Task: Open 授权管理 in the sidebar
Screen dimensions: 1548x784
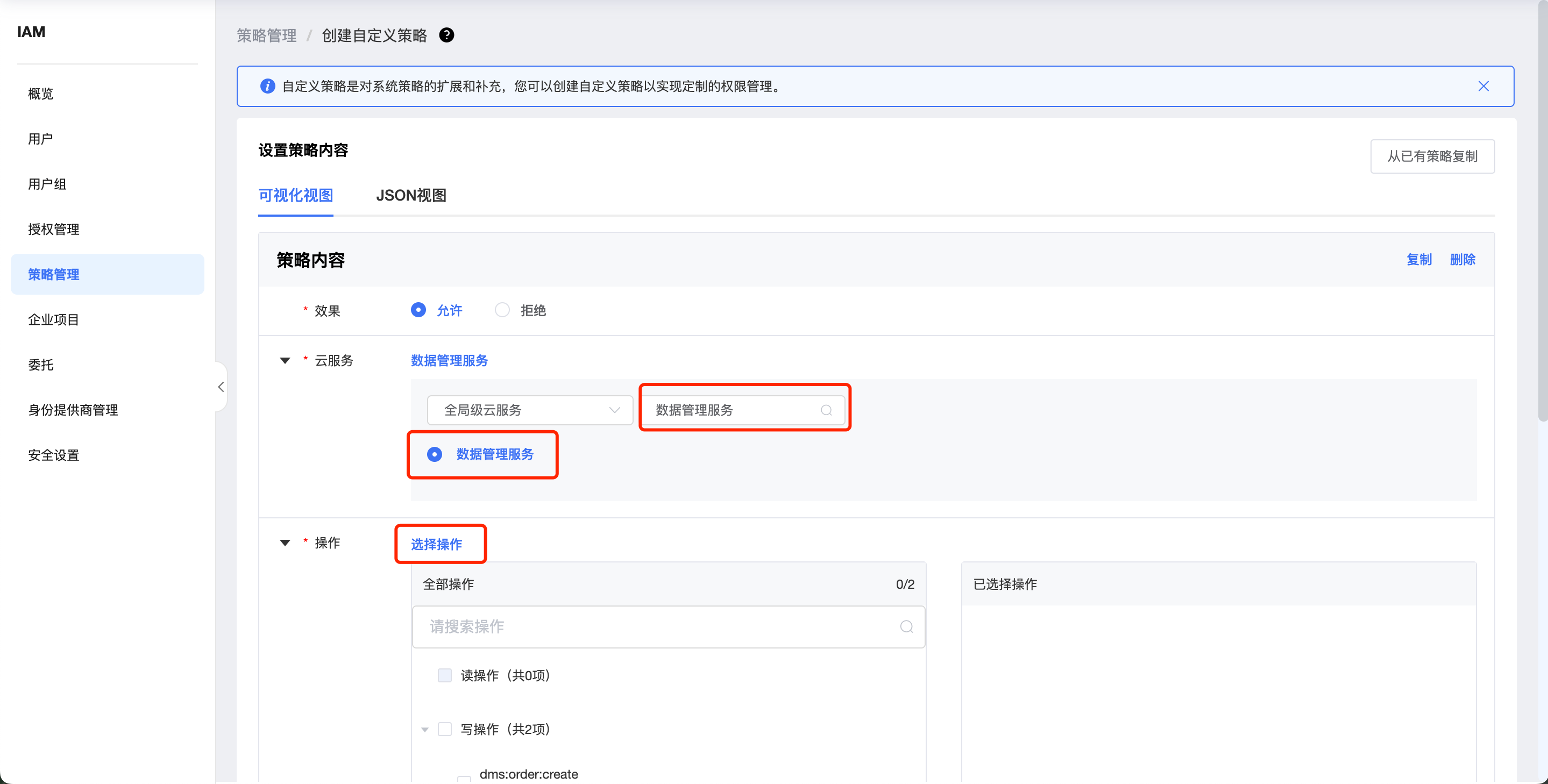Action: 53,229
